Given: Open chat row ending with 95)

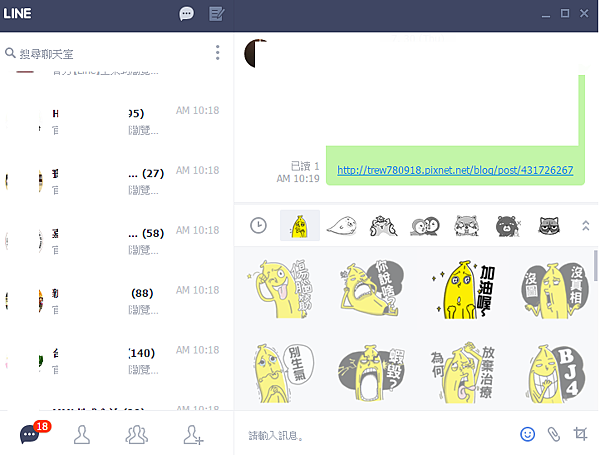Looking at the screenshot, I should pos(117,121).
